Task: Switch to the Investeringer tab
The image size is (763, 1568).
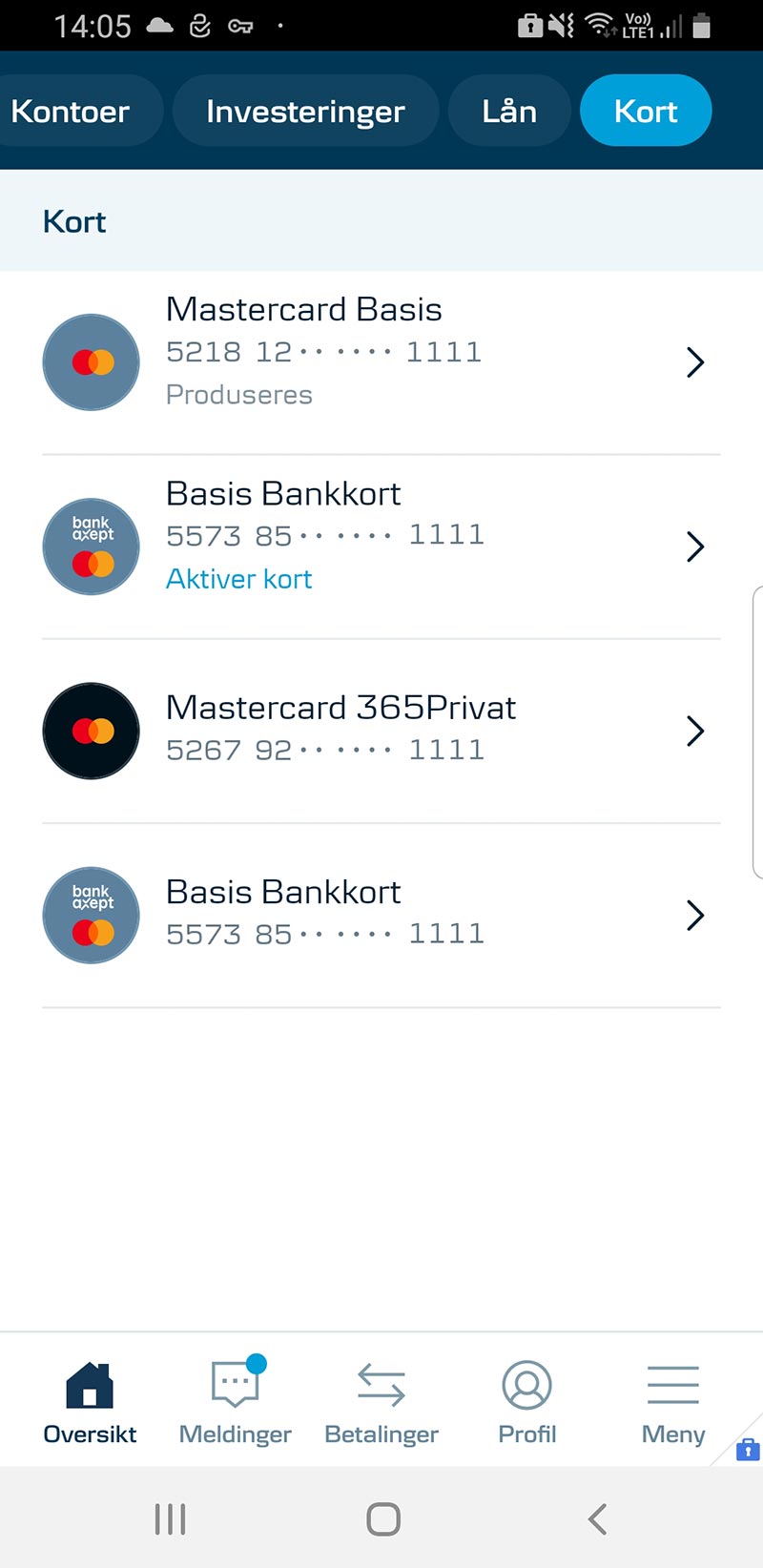Action: coord(305,112)
